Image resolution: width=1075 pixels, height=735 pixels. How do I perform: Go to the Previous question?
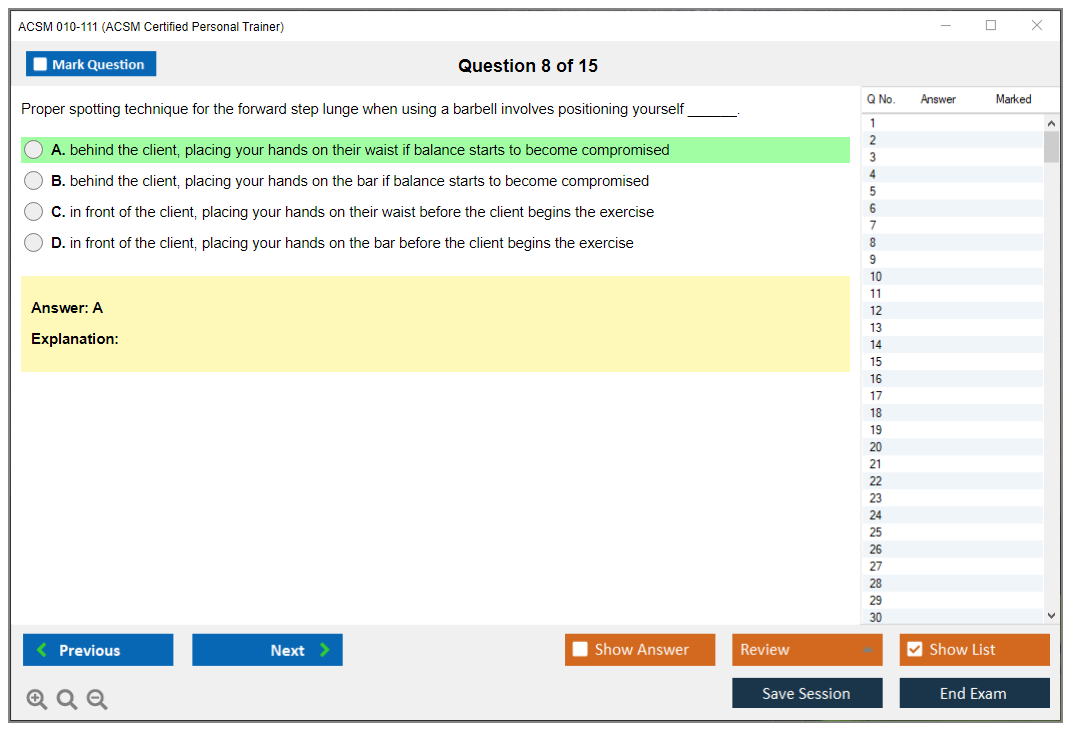pos(98,650)
